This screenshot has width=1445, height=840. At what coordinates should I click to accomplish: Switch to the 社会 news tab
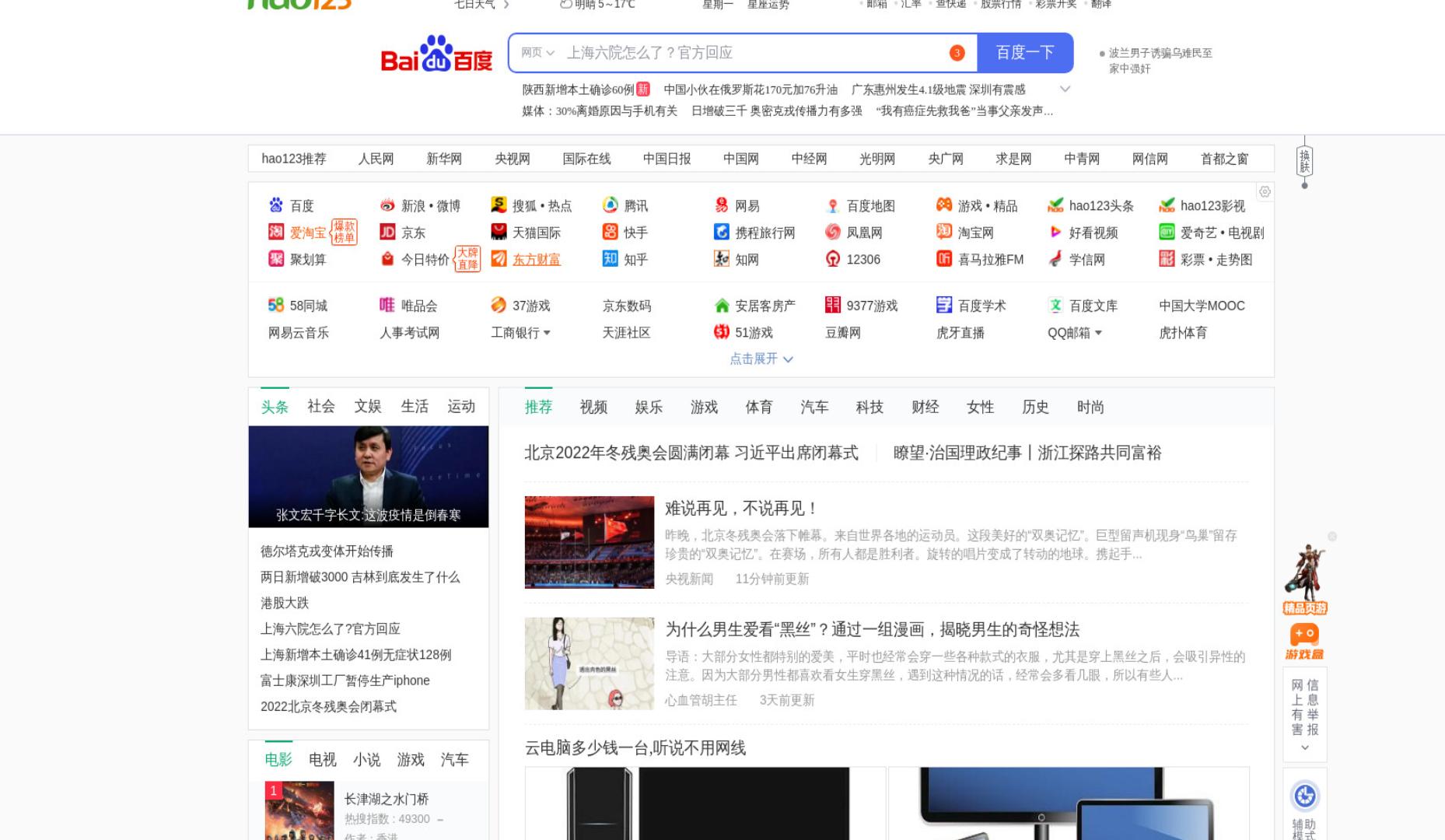[x=321, y=406]
